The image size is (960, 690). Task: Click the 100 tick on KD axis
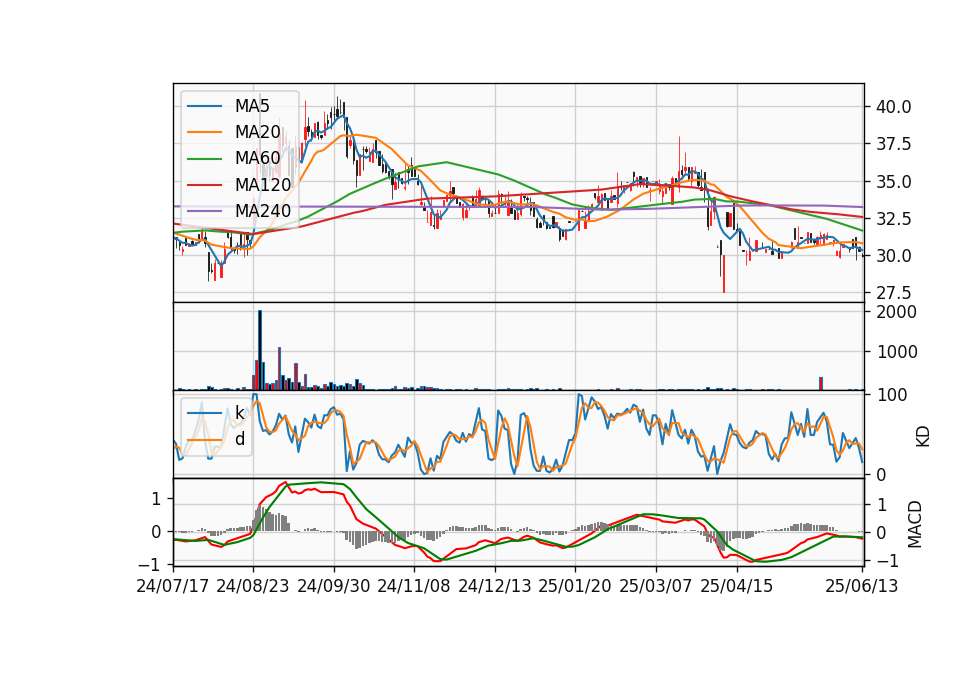[x=891, y=395]
